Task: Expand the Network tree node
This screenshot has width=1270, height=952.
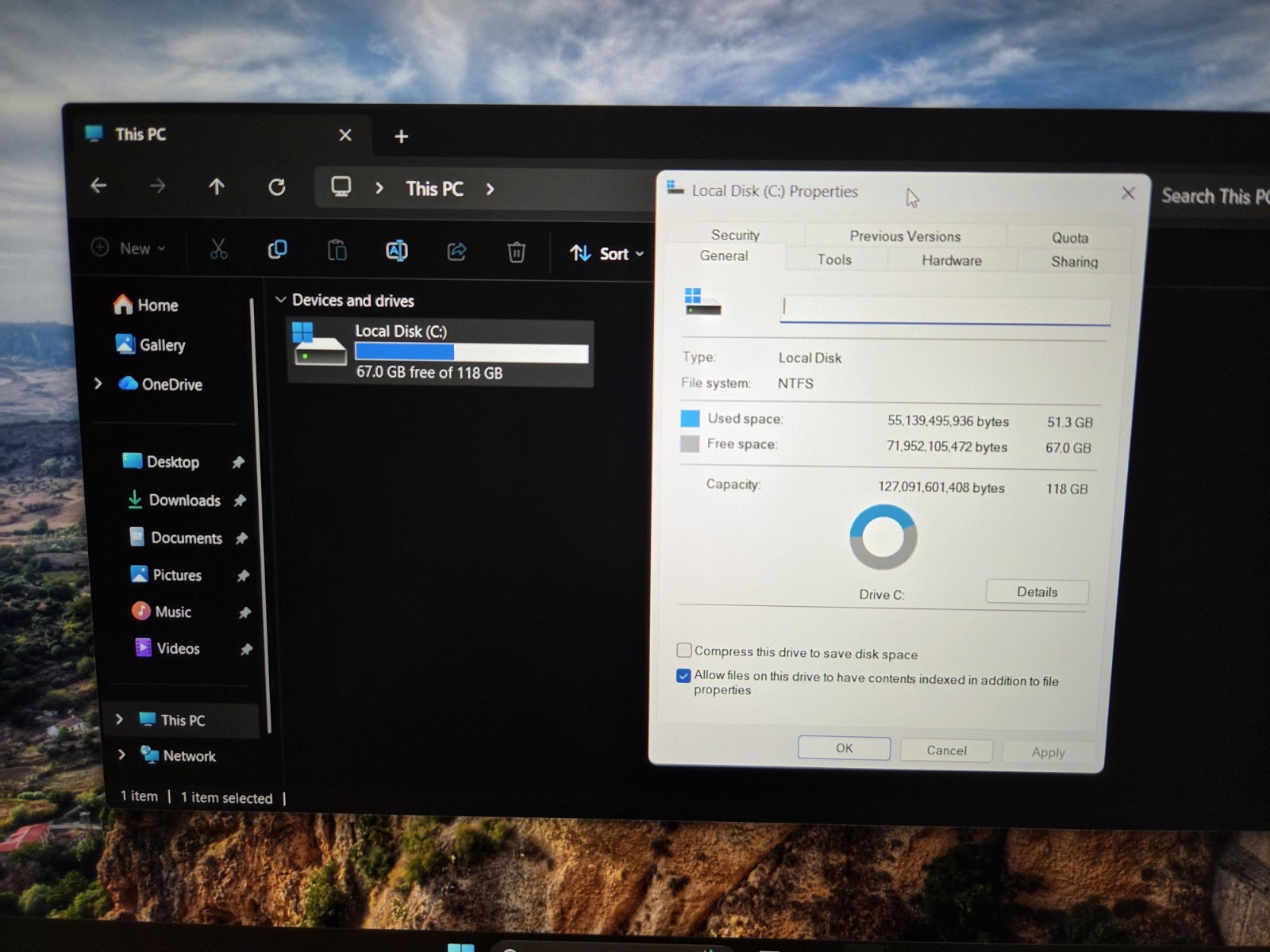Action: click(x=121, y=754)
